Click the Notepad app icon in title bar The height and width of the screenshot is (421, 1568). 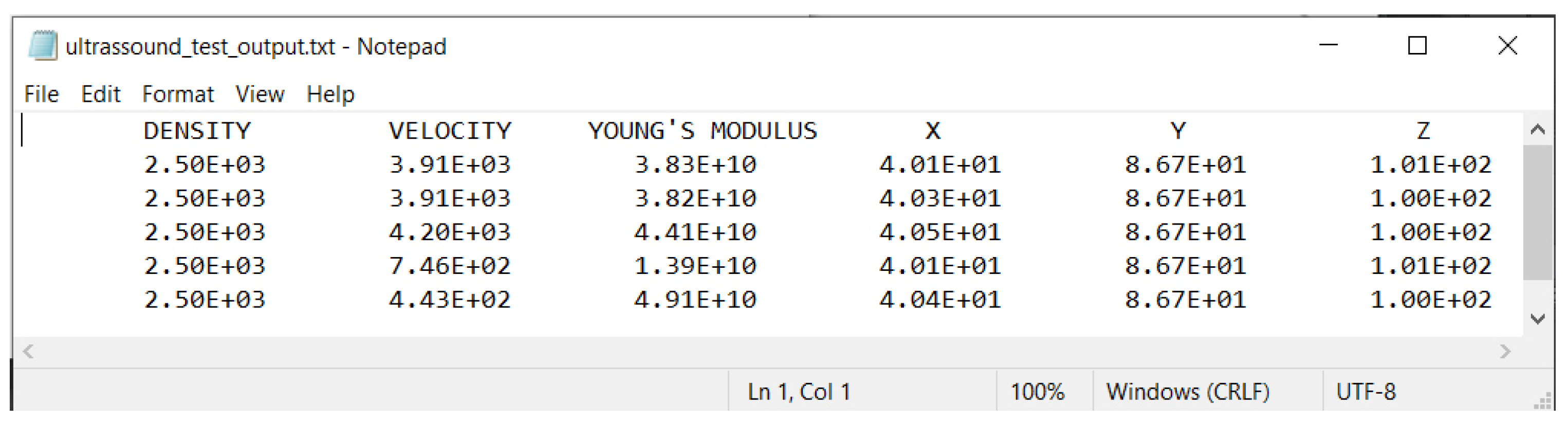43,46
